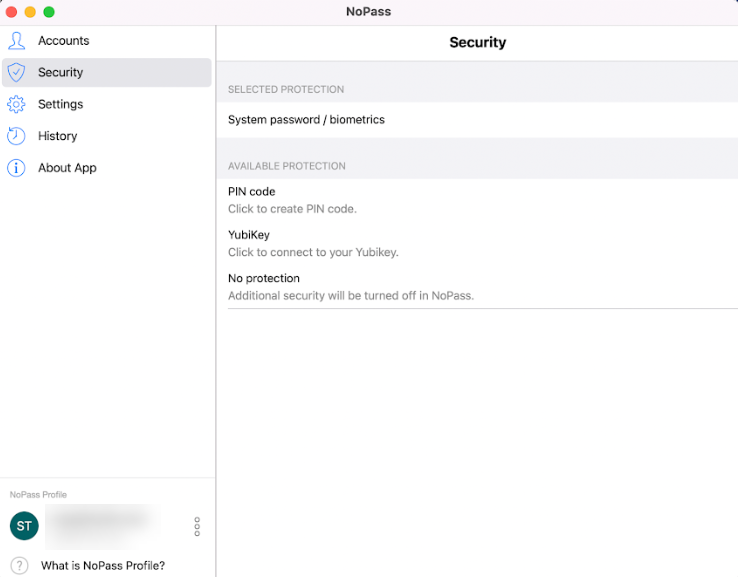Open the Settings sidebar label
The height and width of the screenshot is (577, 738).
pyautogui.click(x=60, y=104)
